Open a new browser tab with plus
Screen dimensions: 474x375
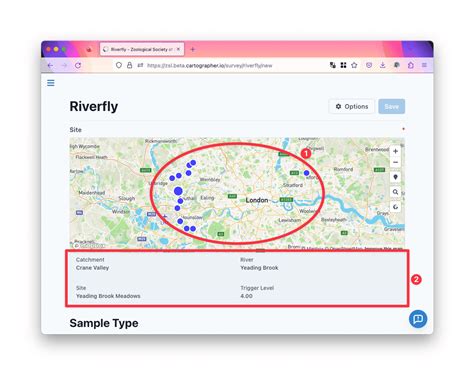click(193, 49)
